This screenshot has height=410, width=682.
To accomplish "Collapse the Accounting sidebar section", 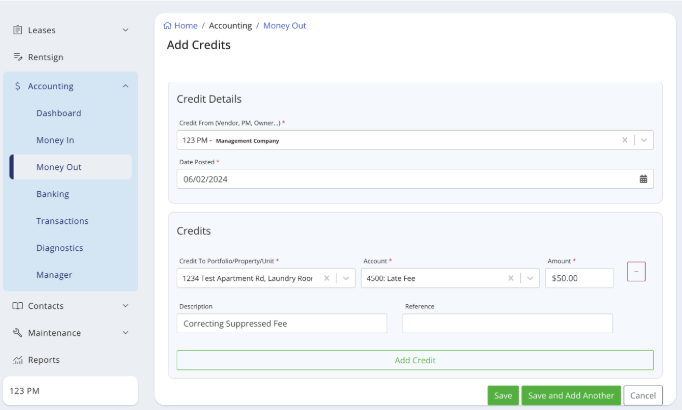I will pyautogui.click(x=125, y=87).
